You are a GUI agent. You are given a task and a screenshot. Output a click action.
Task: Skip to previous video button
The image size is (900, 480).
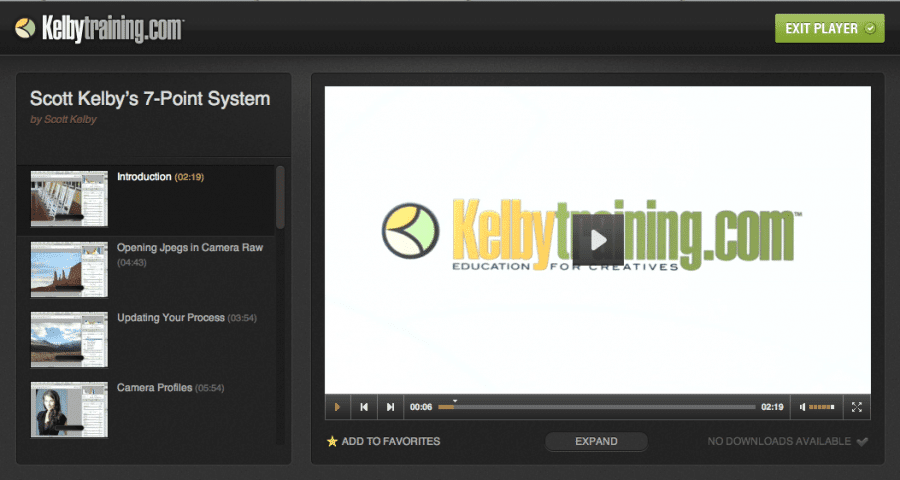(364, 407)
